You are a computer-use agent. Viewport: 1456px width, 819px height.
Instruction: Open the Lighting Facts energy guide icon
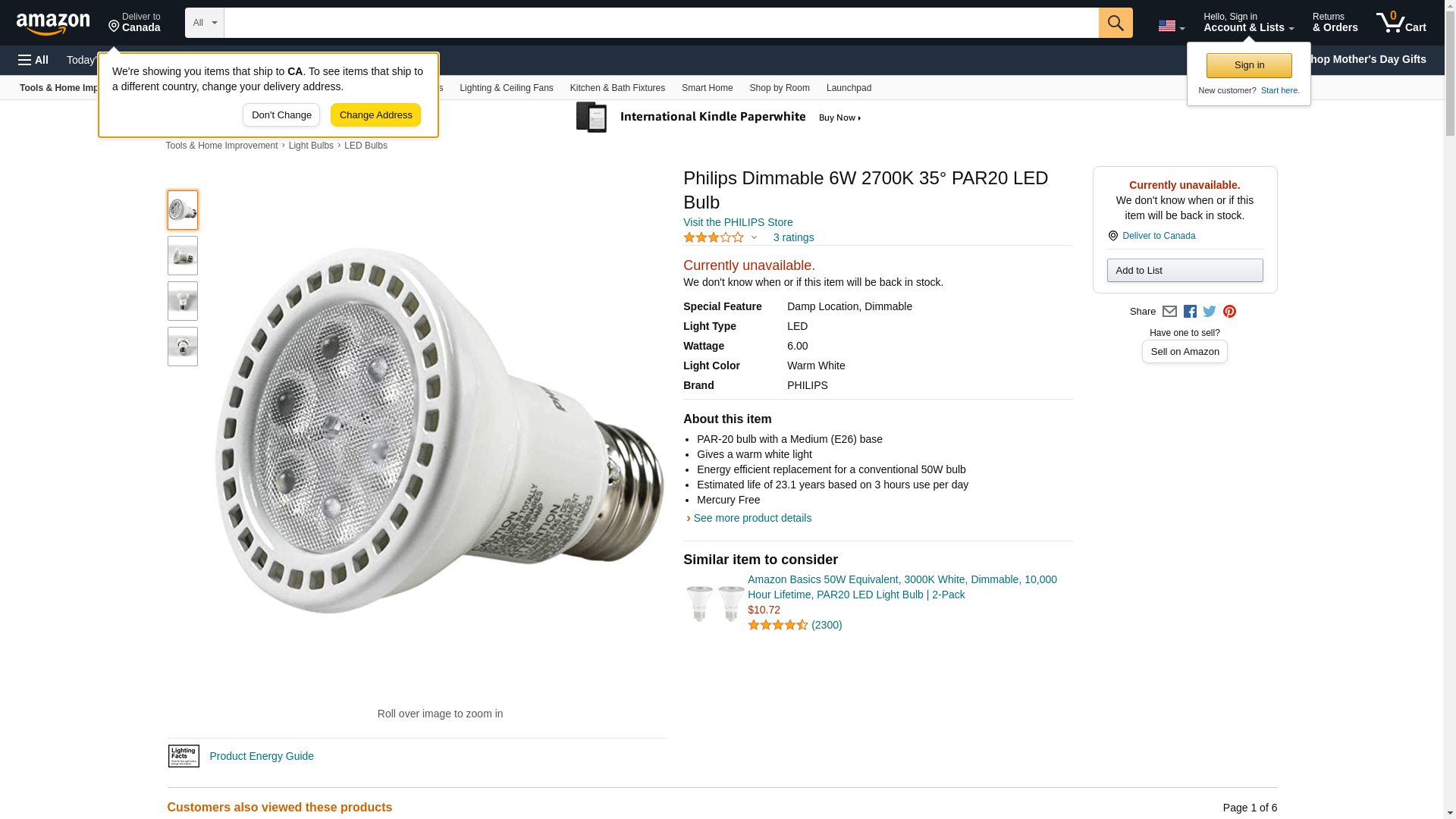tap(184, 756)
